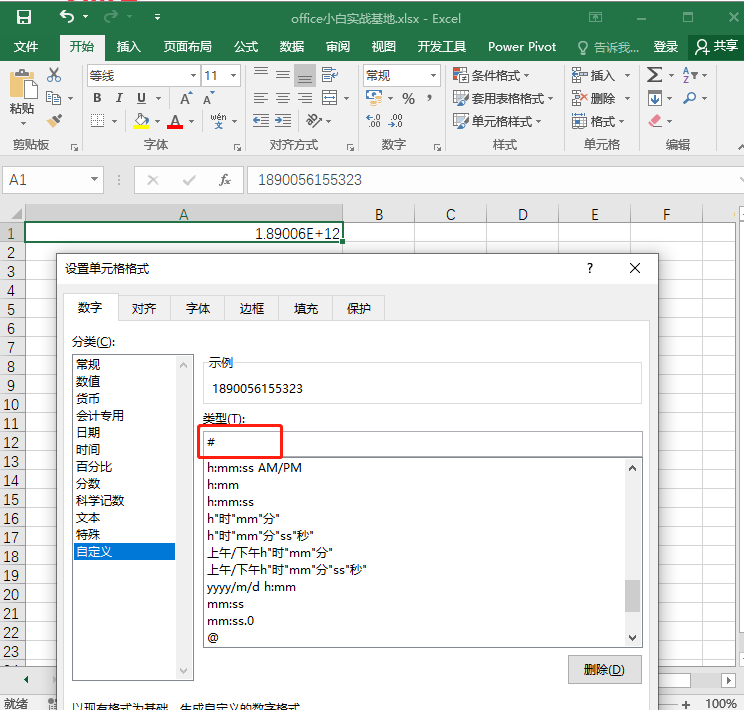Click Merge and Center icon

pos(329,98)
